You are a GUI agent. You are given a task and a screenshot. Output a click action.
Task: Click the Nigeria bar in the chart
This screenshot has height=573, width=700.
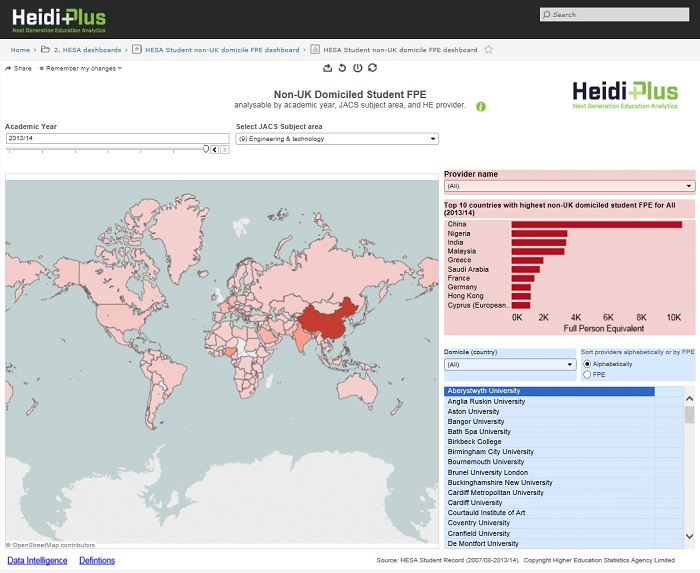pos(539,233)
